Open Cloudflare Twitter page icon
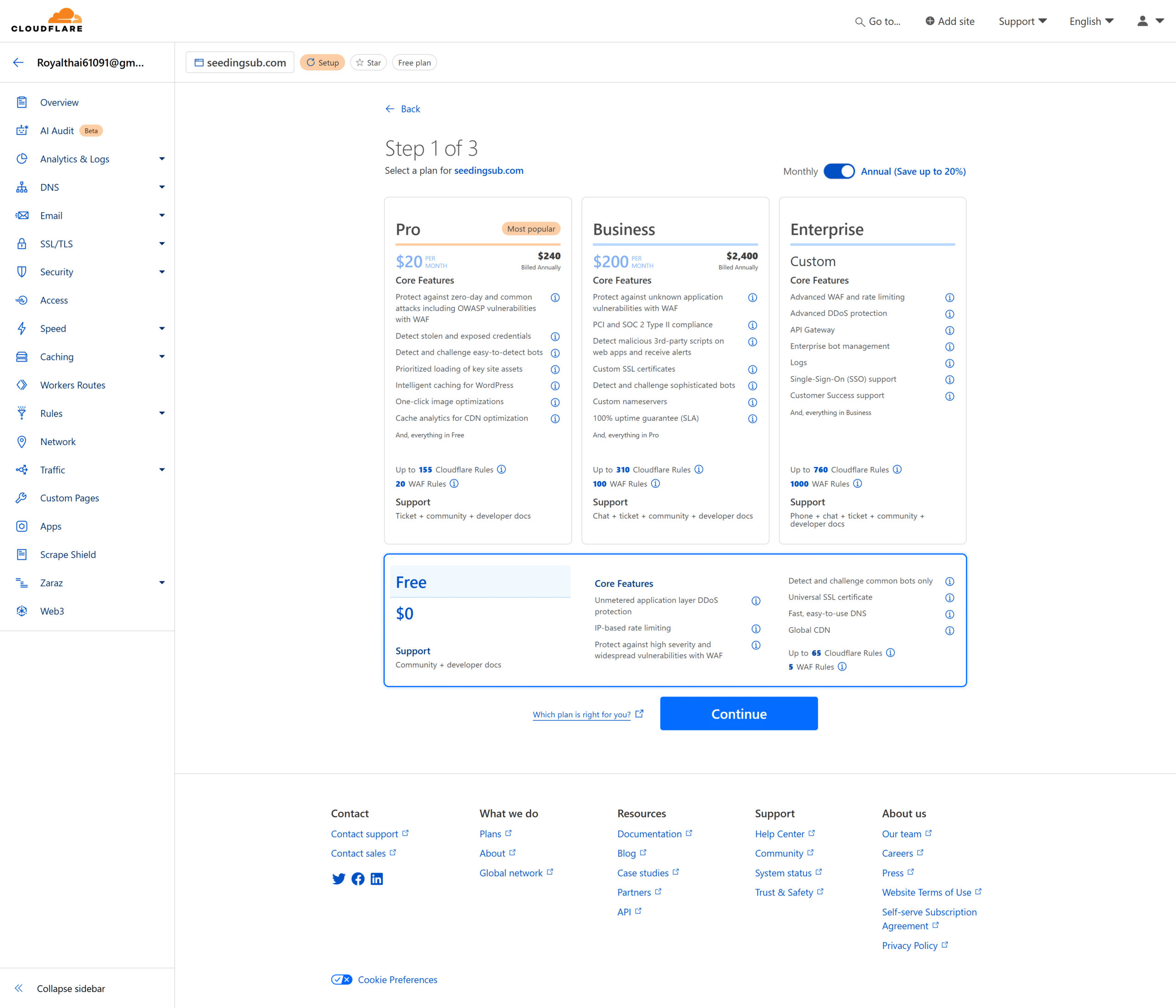1176x1008 pixels. [x=339, y=878]
